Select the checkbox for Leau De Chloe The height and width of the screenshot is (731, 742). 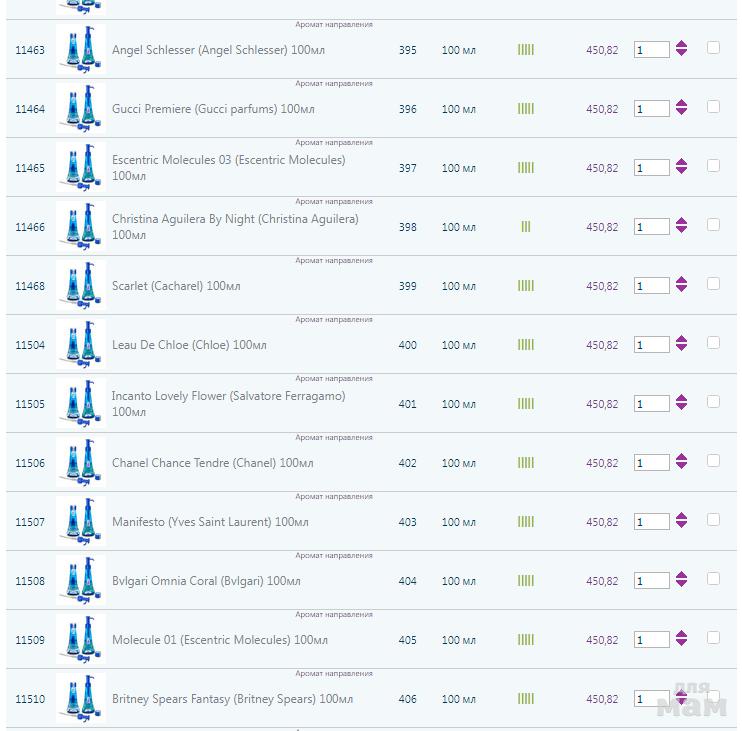tap(713, 342)
